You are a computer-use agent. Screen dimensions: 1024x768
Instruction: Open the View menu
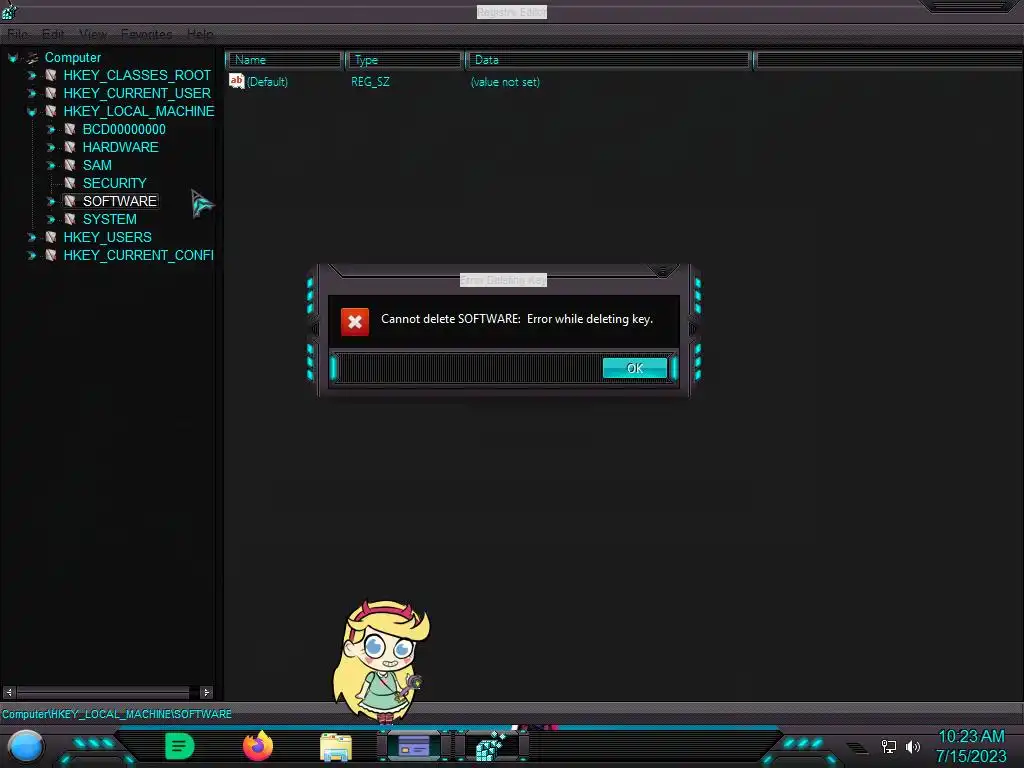[93, 34]
